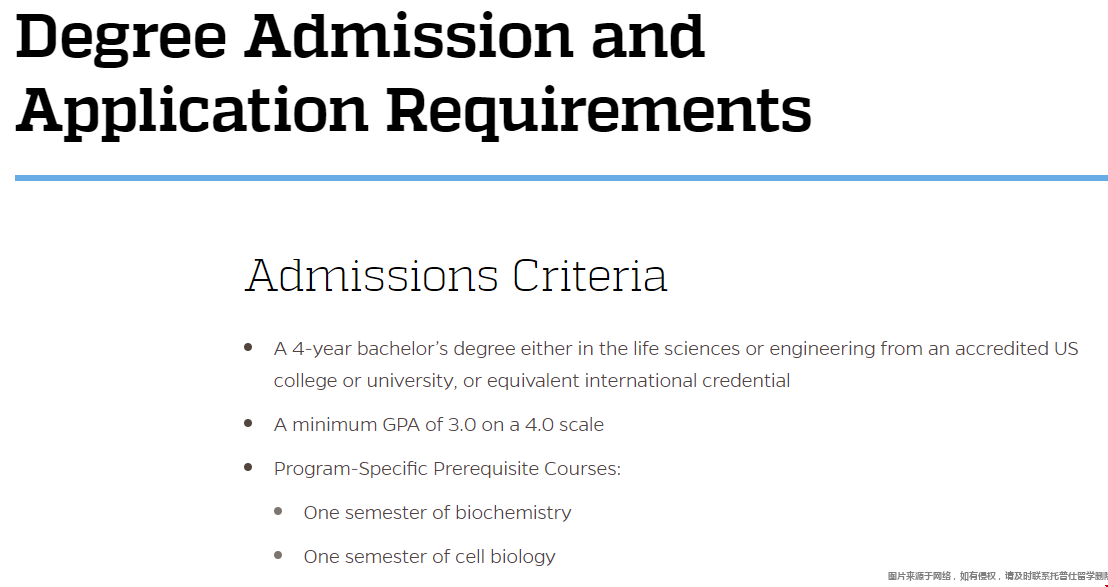
Task: Click the bullet before 'A minimum GPA'
Action: click(248, 423)
